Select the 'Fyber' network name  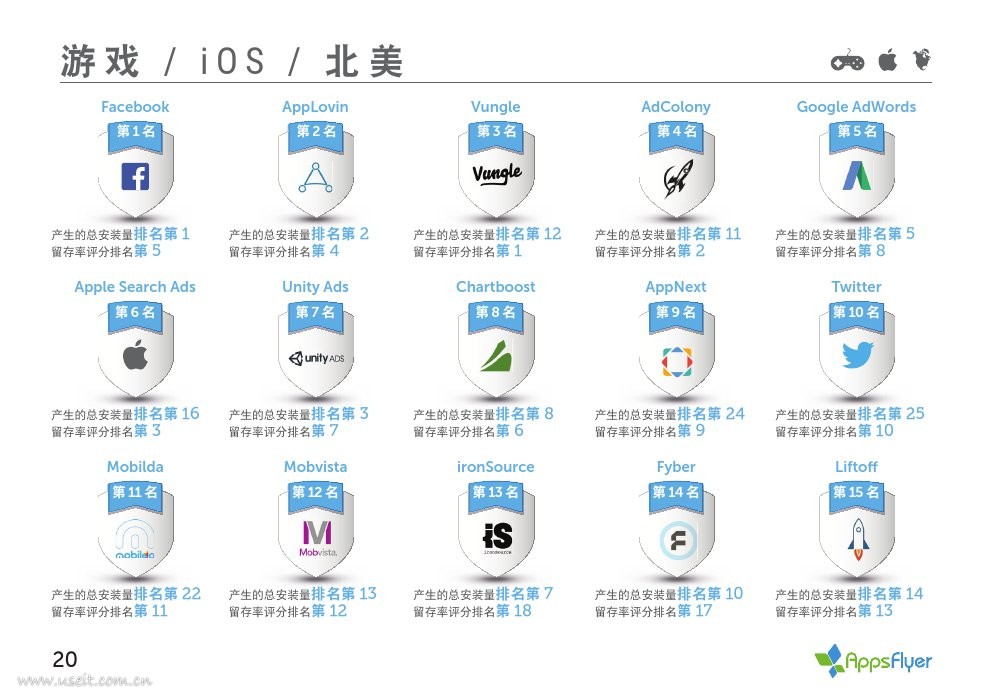point(676,467)
